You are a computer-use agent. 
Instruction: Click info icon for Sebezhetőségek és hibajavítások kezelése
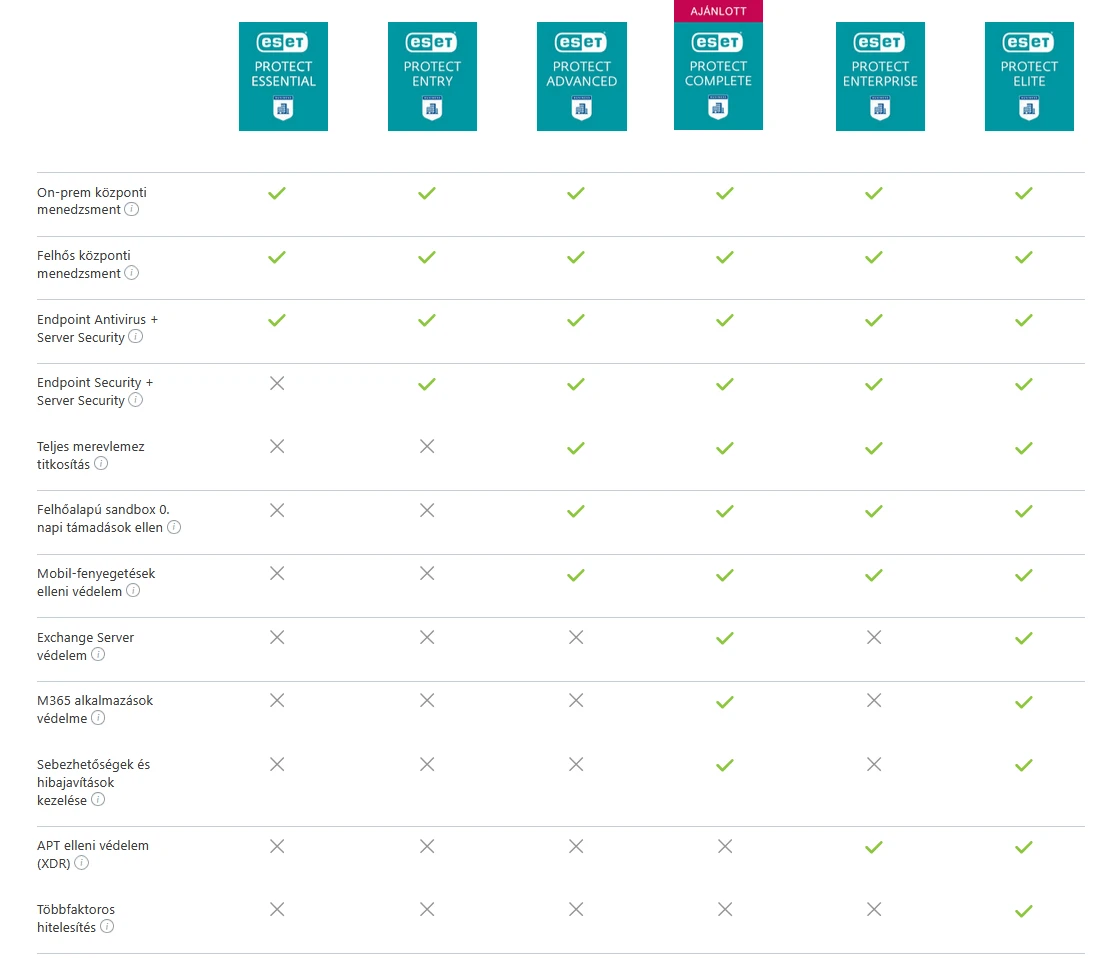coord(98,799)
